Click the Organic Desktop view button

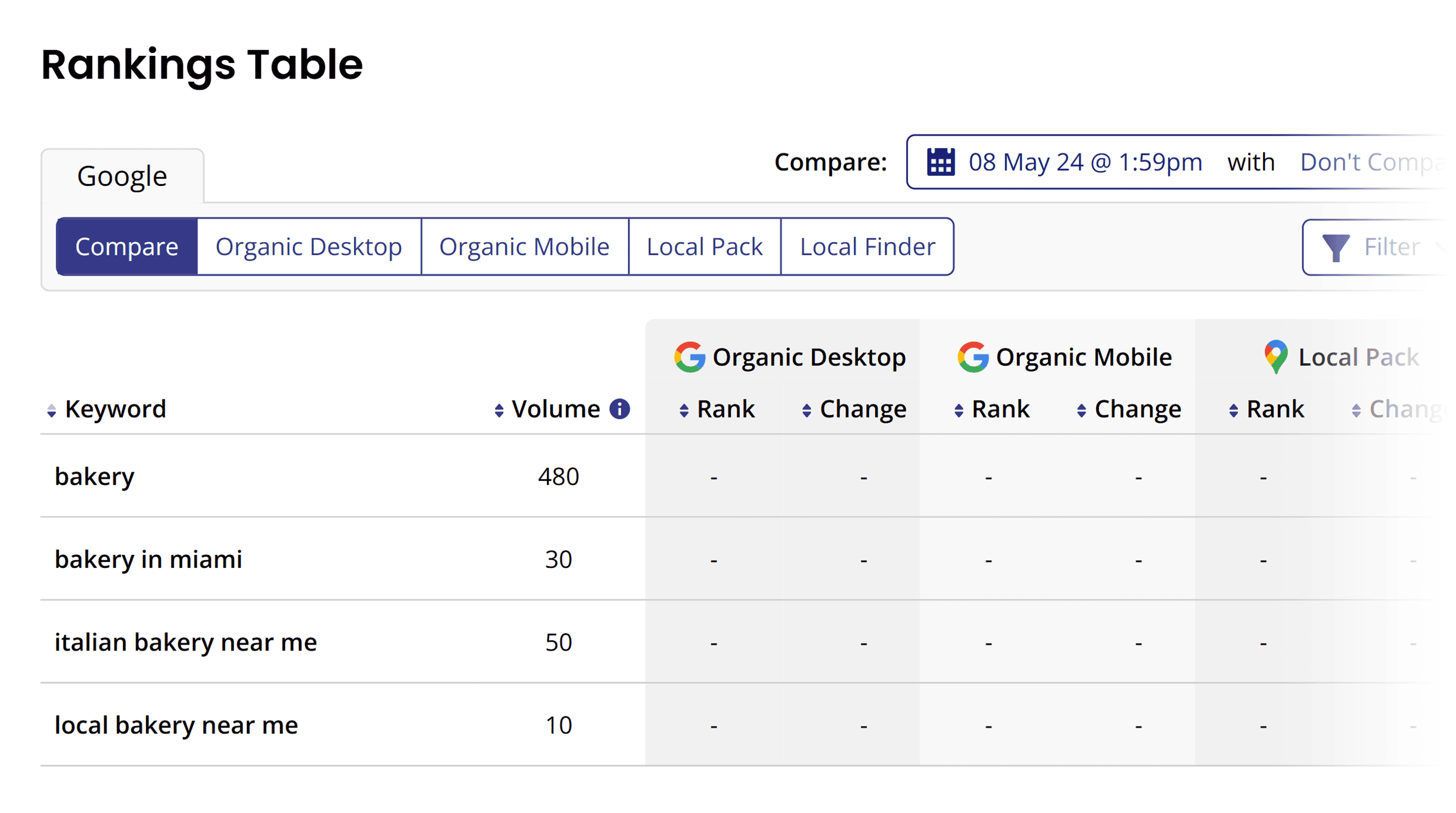point(308,246)
